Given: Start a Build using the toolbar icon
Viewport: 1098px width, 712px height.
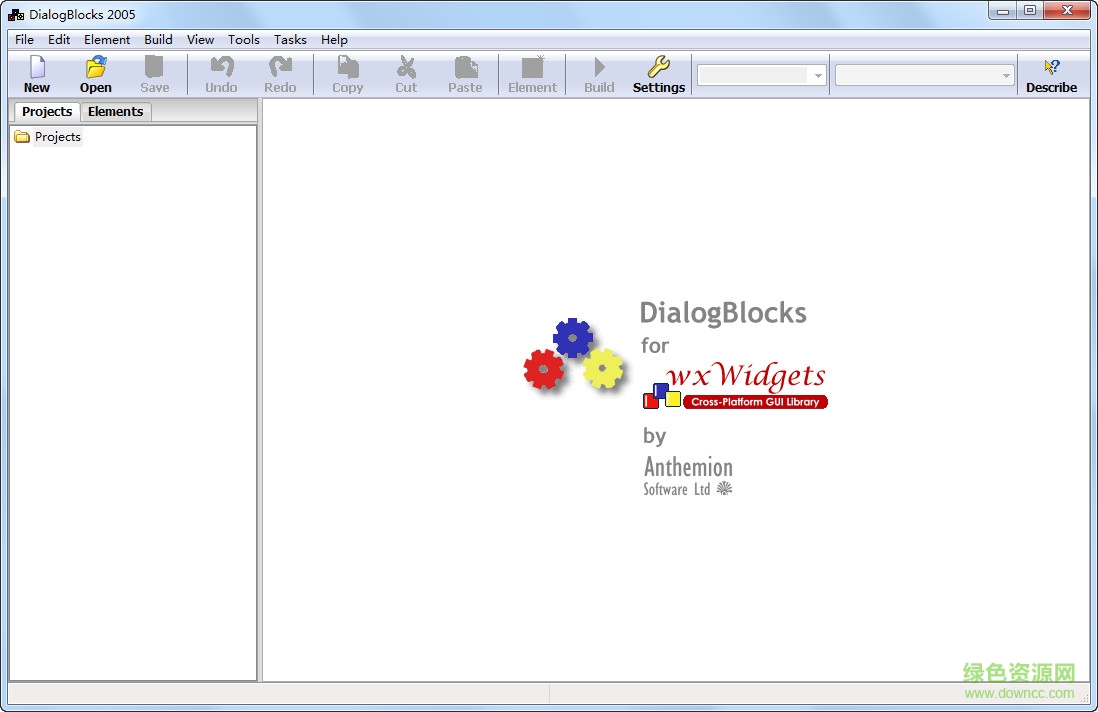Looking at the screenshot, I should 598,73.
